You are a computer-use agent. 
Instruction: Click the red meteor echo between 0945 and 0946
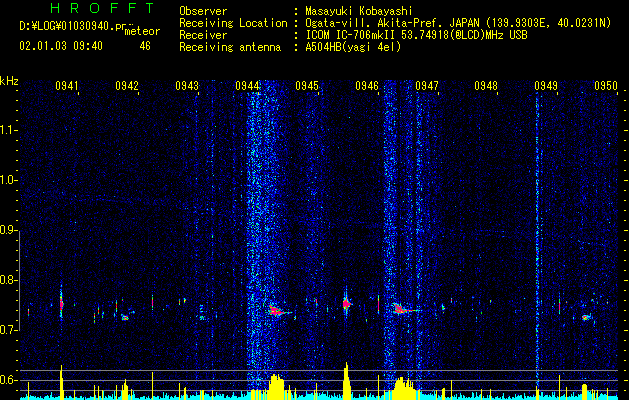(x=347, y=304)
